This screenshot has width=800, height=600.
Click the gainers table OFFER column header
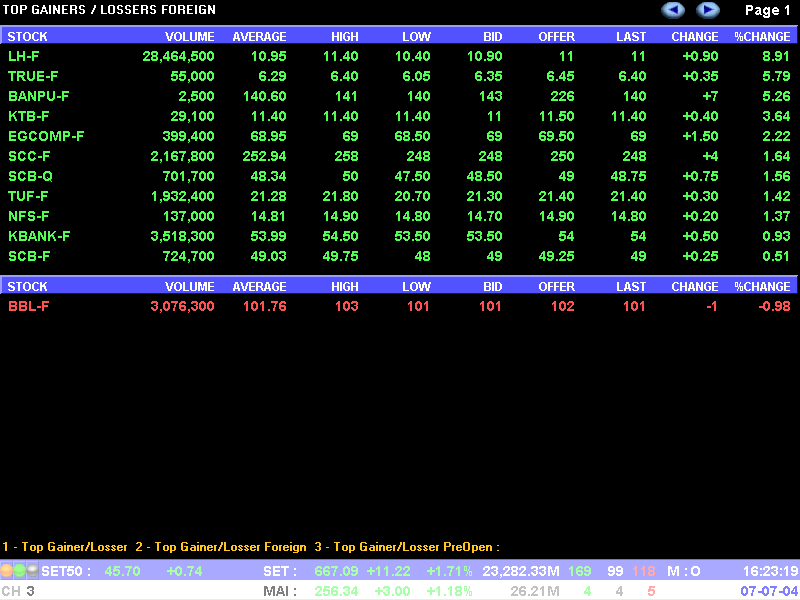pyautogui.click(x=557, y=37)
